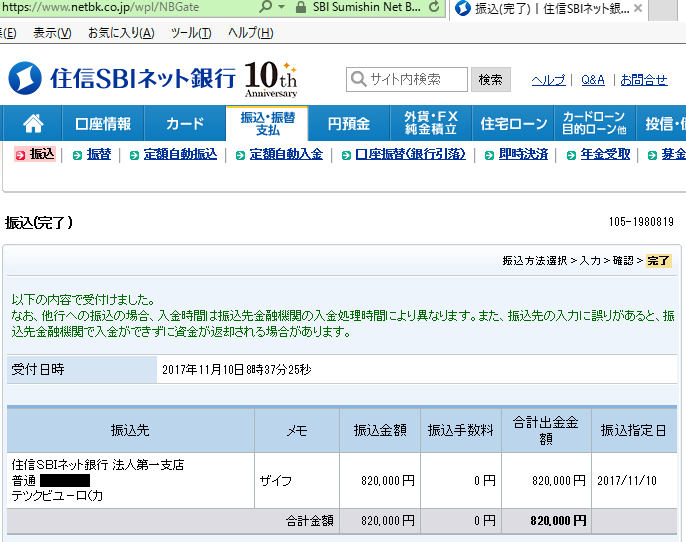Select the 円預金 navigation tab

(349, 123)
